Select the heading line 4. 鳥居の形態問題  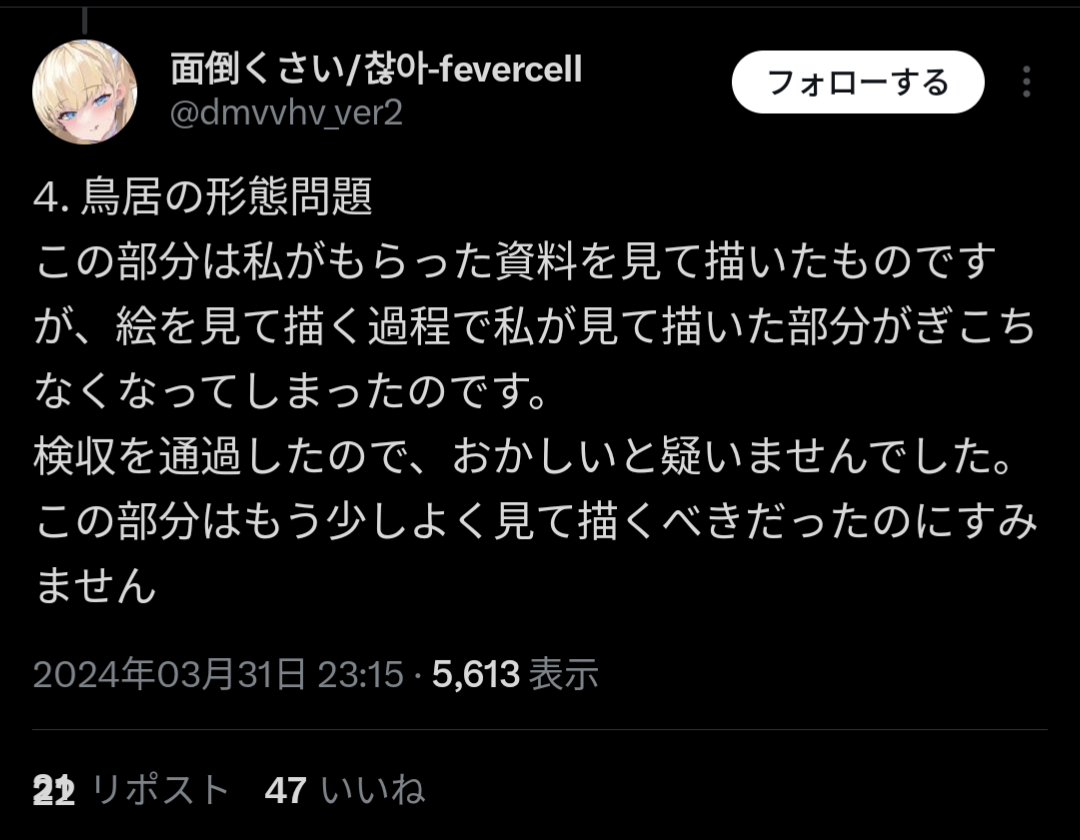point(202,196)
